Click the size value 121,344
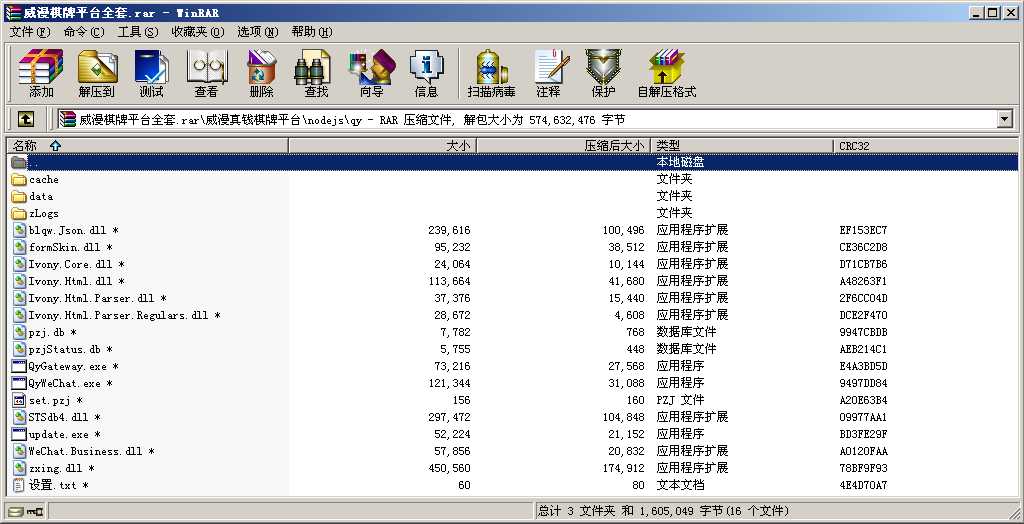Viewport: 1024px width, 524px height. [x=449, y=383]
